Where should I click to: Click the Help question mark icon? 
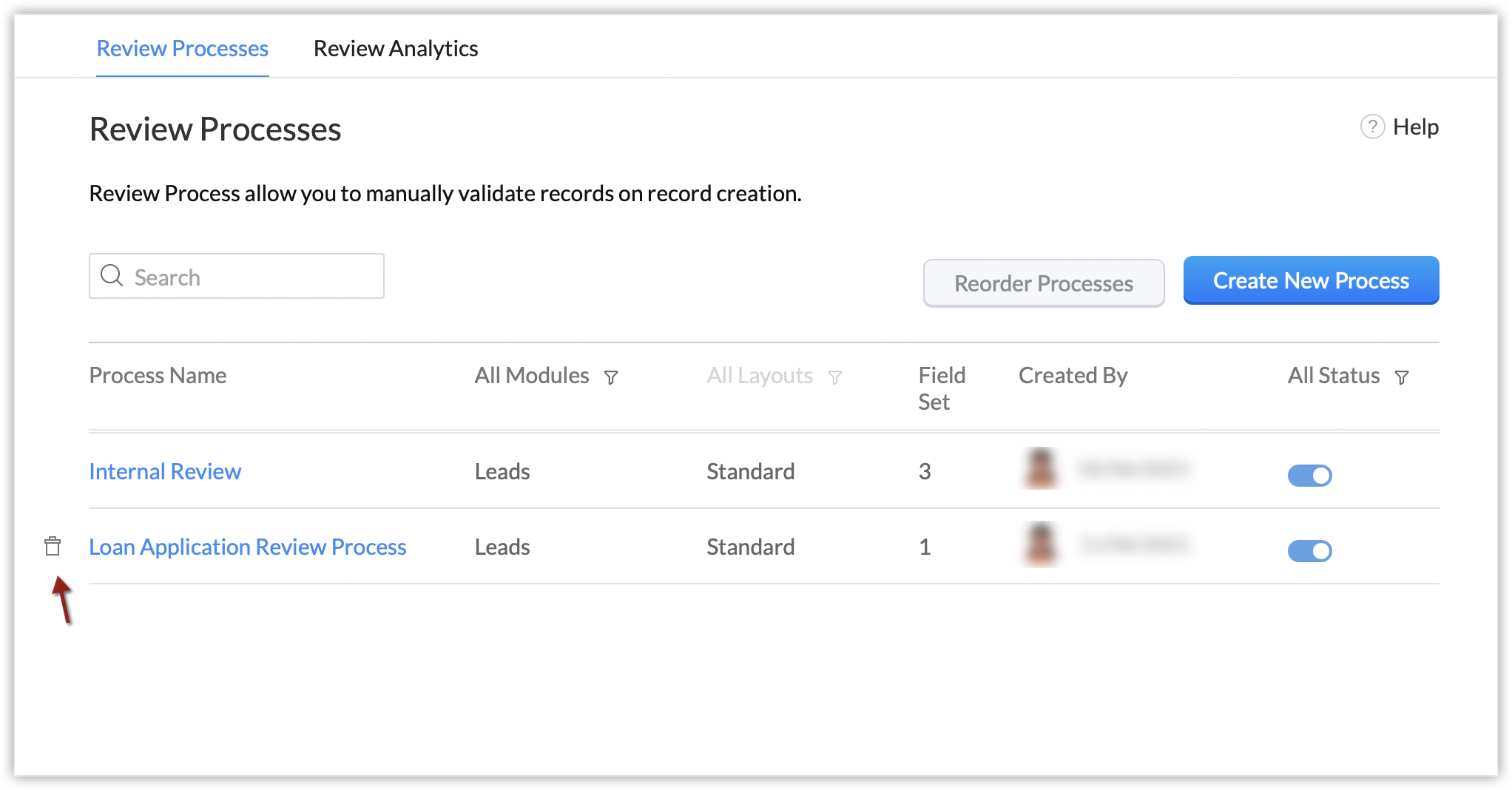click(1372, 127)
